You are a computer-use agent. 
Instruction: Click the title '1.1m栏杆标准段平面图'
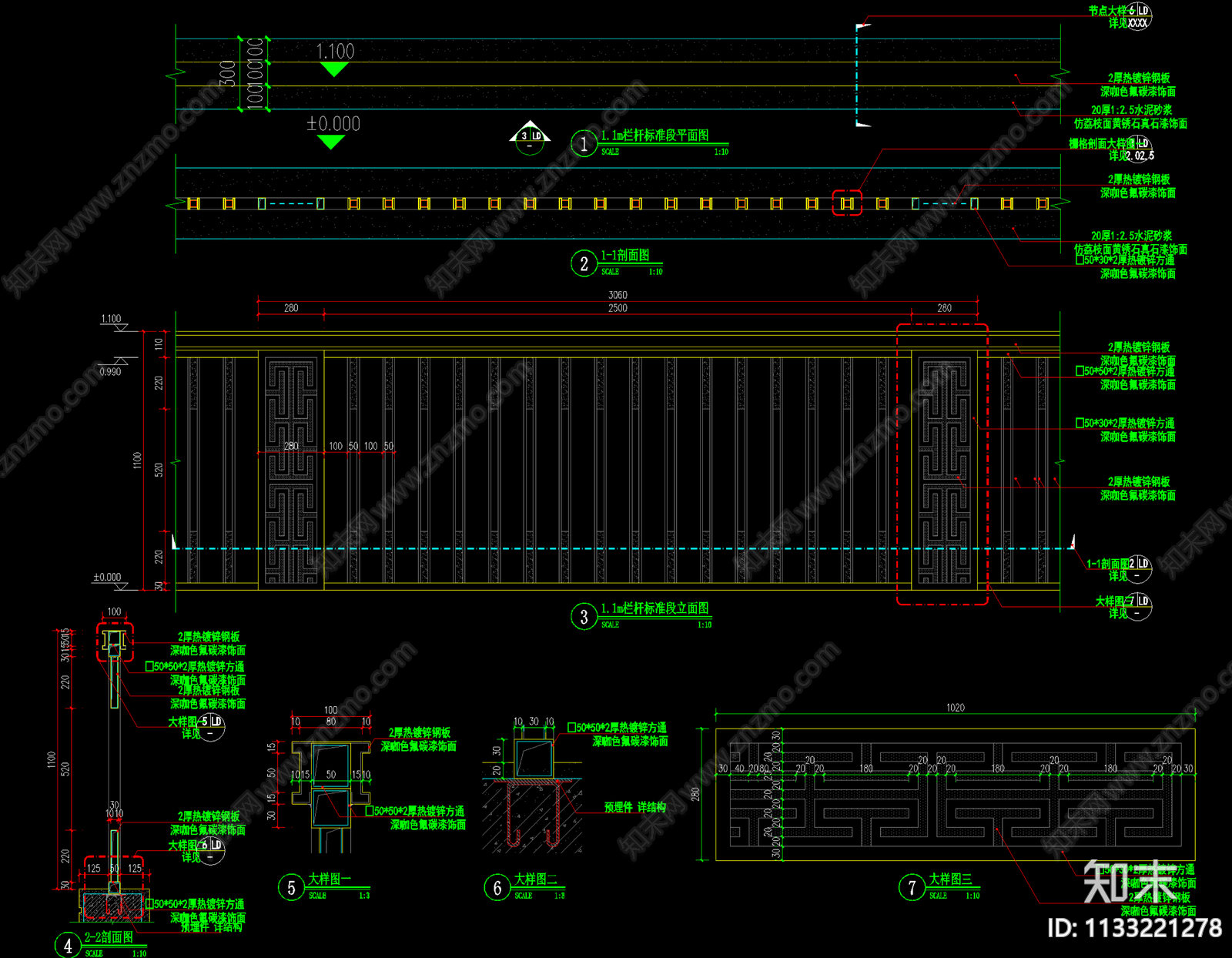[x=654, y=136]
